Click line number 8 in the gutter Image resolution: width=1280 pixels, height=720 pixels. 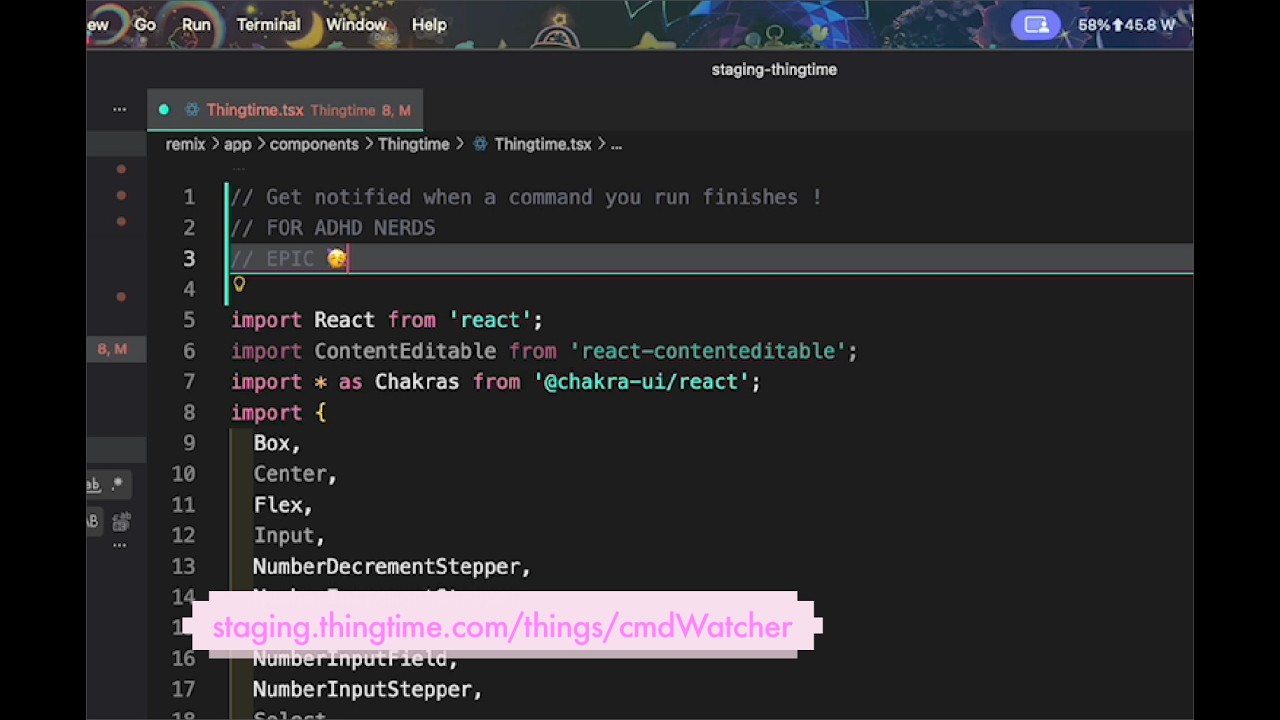click(189, 412)
